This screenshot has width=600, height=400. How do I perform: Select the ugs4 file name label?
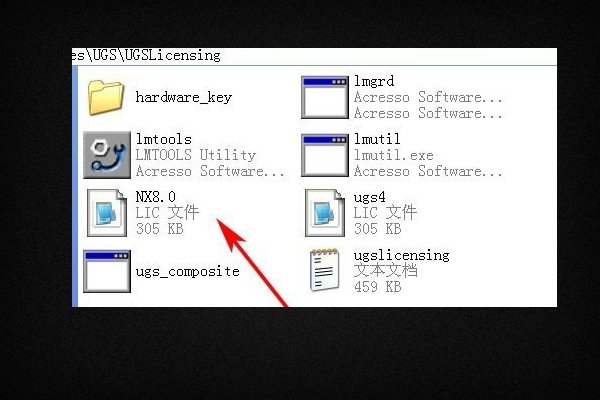(x=369, y=198)
